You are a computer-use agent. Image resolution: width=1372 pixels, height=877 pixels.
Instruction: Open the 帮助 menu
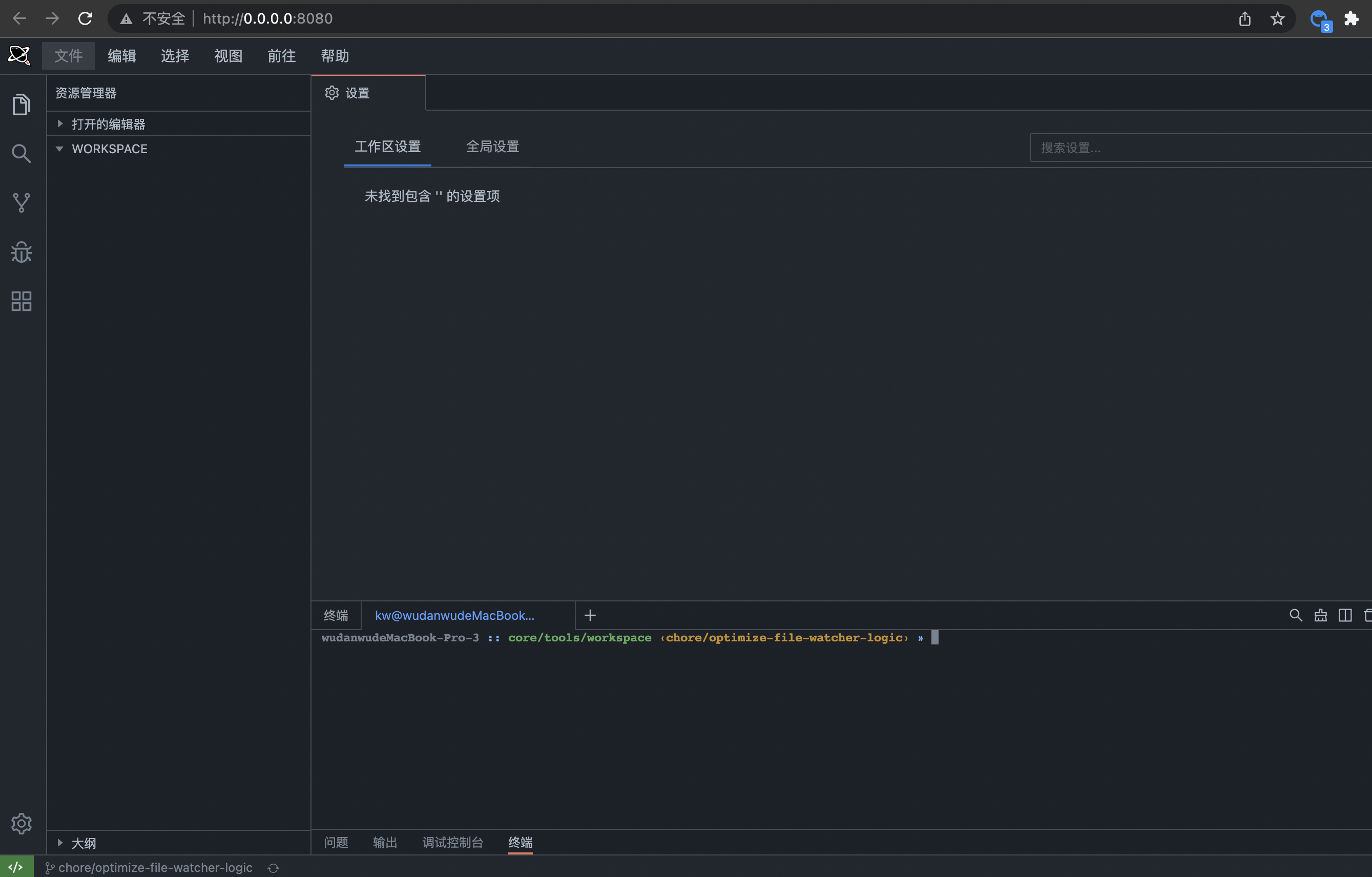335,56
